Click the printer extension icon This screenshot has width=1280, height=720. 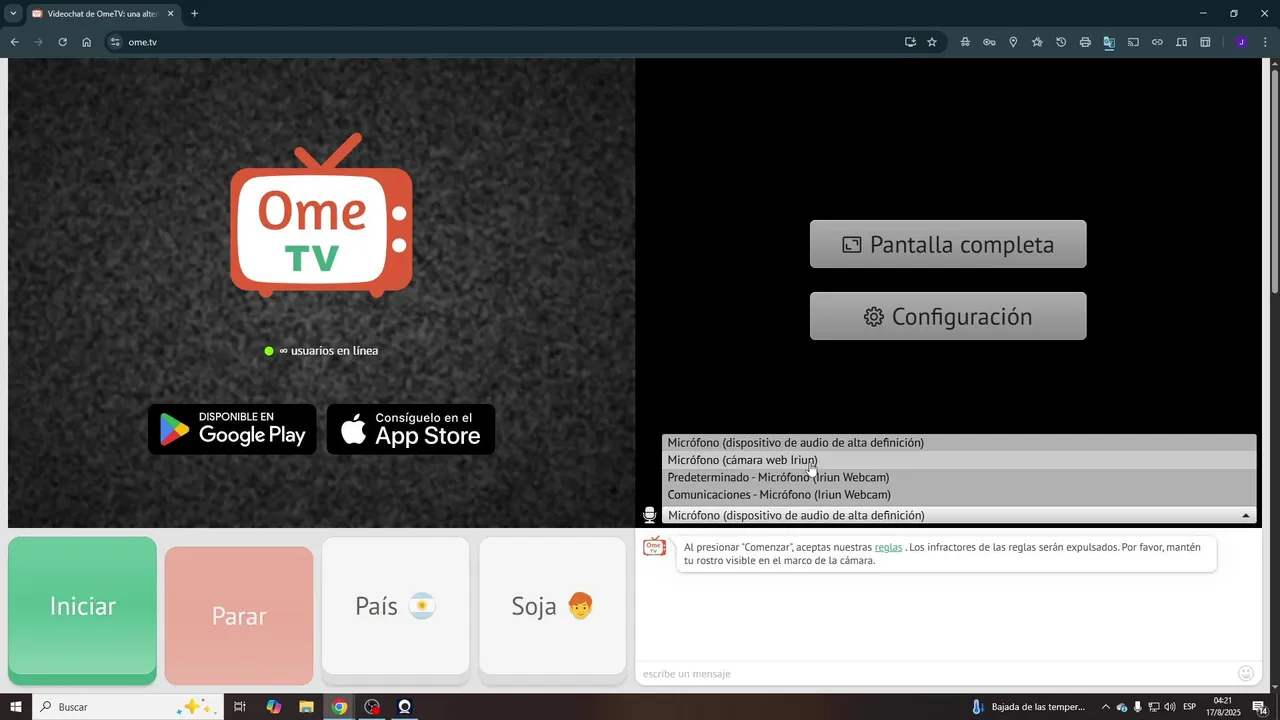tap(1085, 42)
